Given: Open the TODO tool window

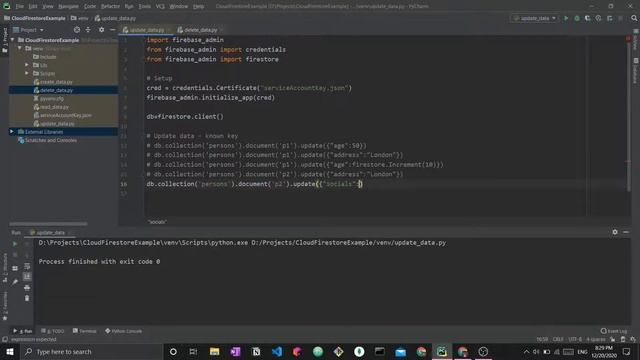Looking at the screenshot, I should point(53,331).
